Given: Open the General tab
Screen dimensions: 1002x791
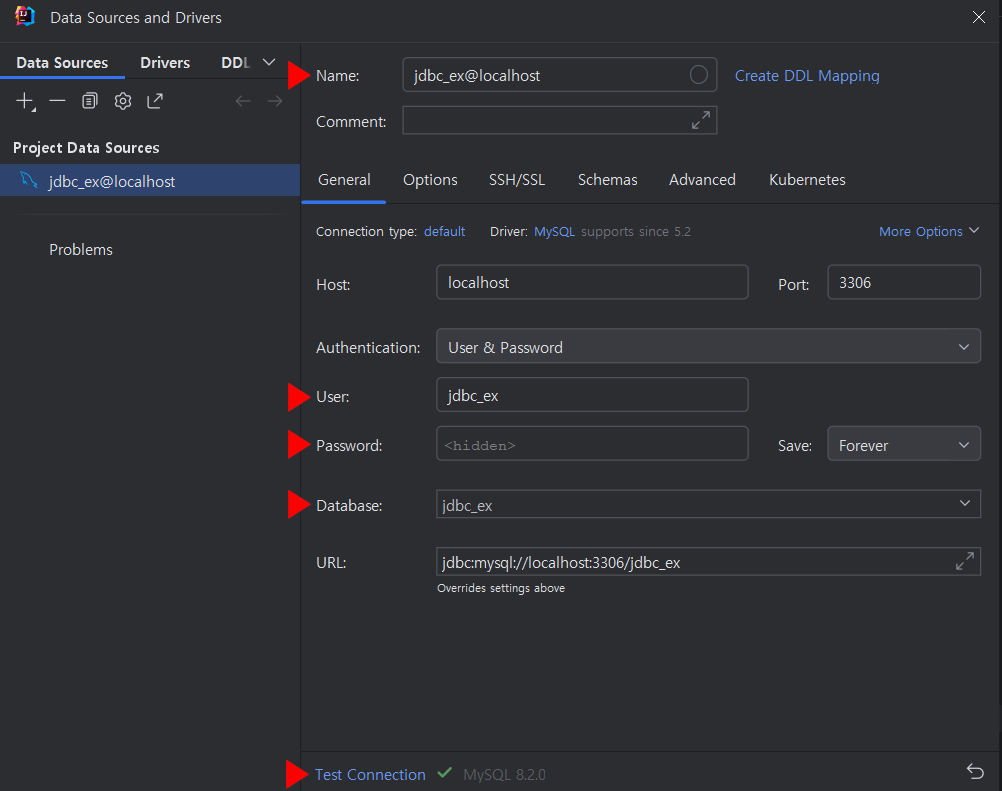Looking at the screenshot, I should tap(344, 180).
